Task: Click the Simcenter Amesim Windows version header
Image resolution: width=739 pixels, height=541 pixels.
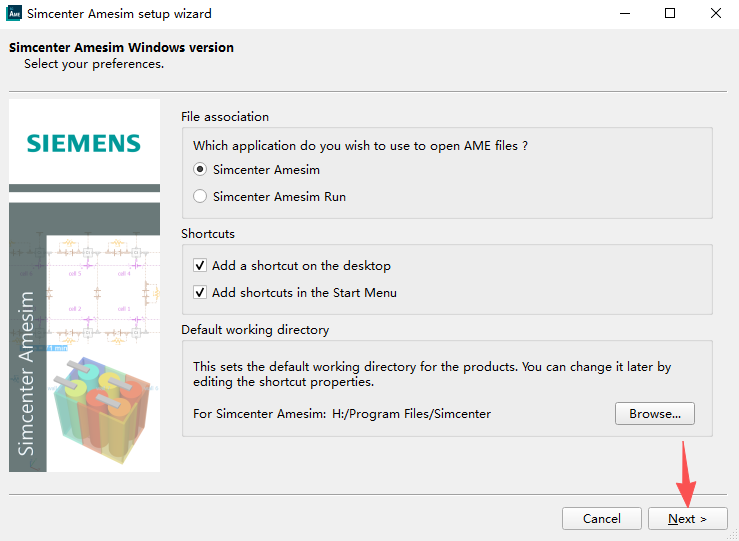Action: coord(121,48)
